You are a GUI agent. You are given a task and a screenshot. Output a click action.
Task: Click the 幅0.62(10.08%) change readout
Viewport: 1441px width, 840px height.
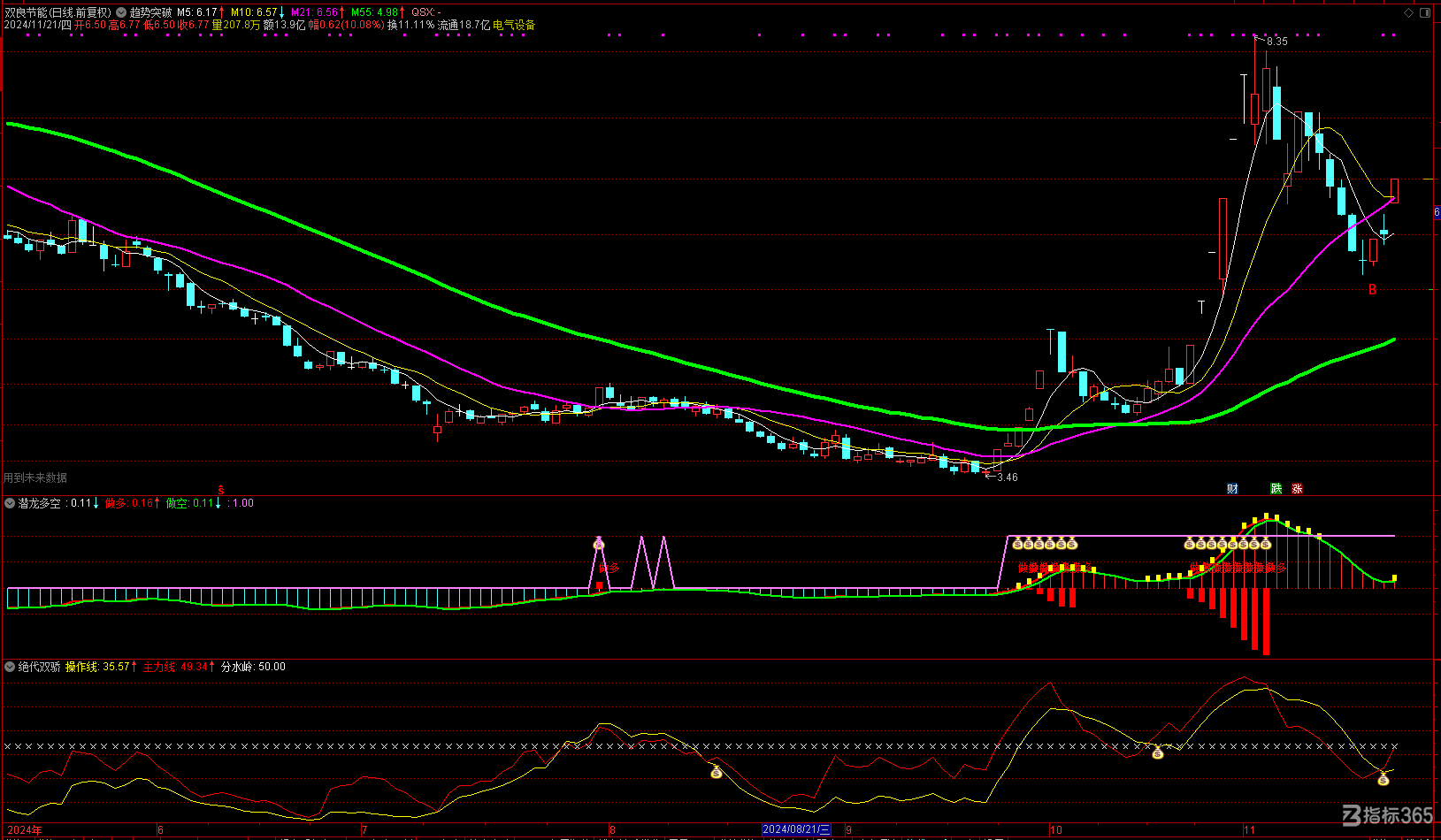click(x=346, y=25)
